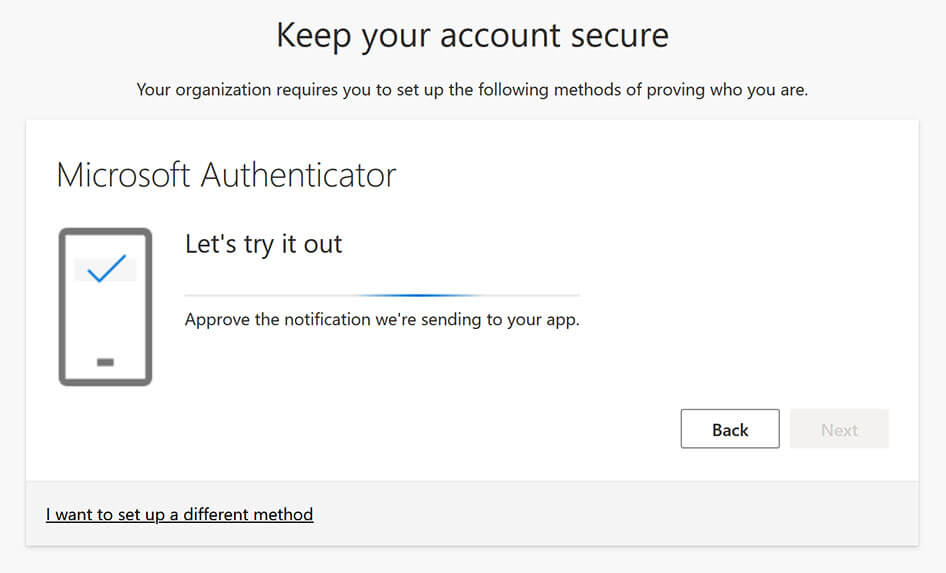Image resolution: width=946 pixels, height=573 pixels.
Task: Click the gray progress bar track
Action: (x=382, y=295)
